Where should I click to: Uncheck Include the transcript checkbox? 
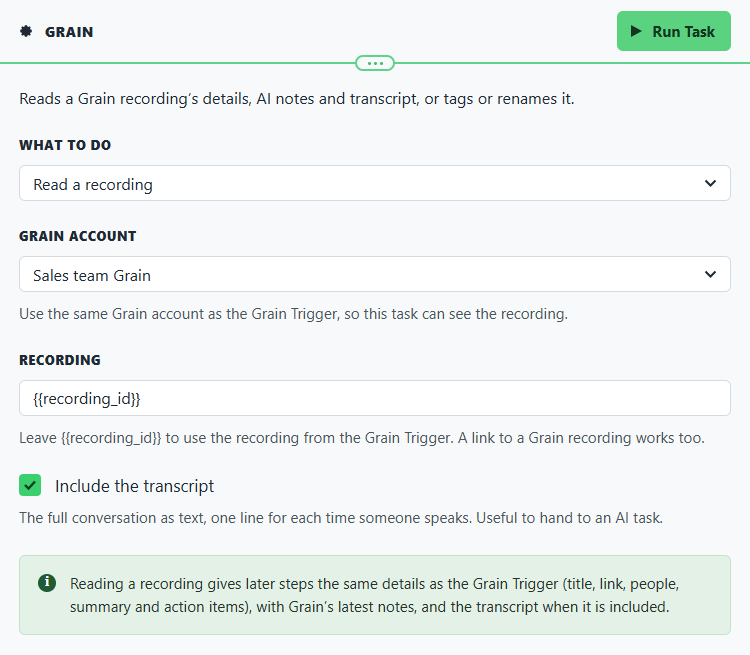click(x=30, y=485)
